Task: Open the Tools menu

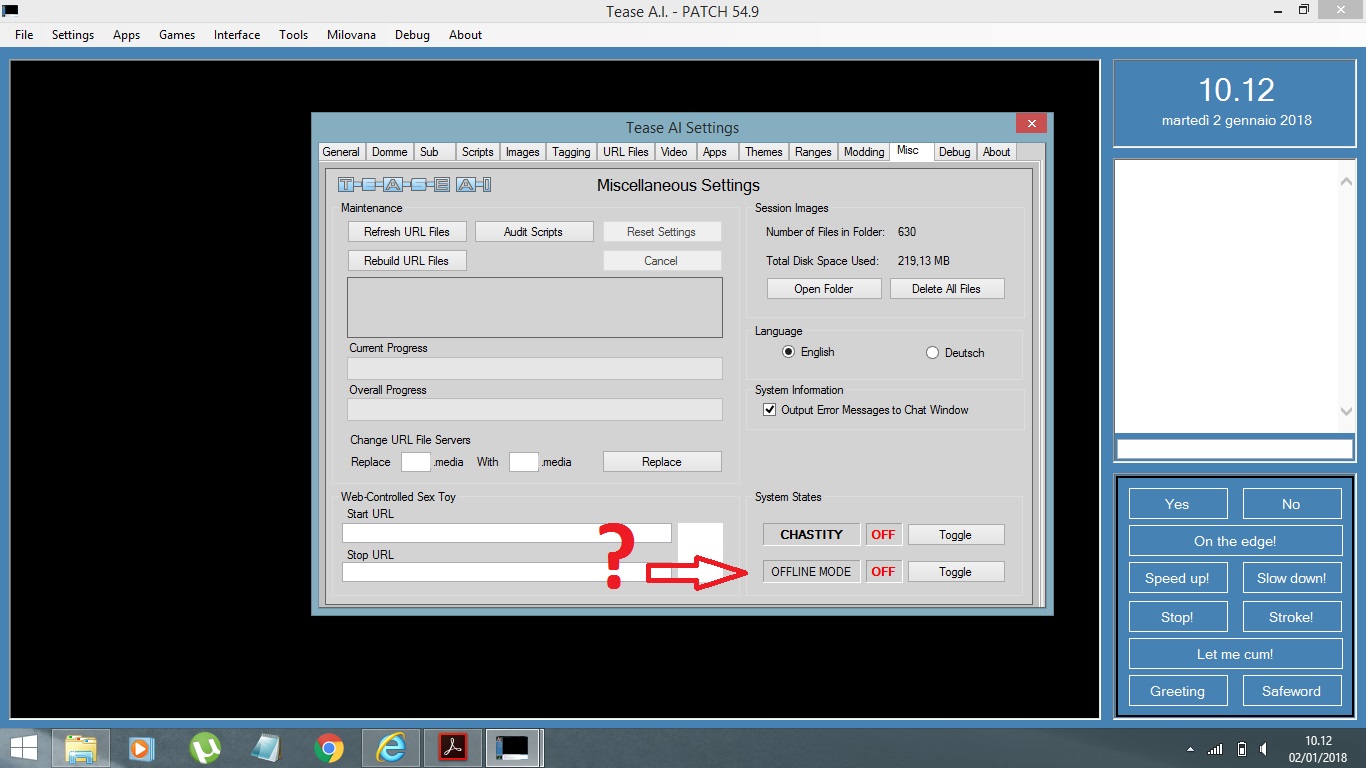Action: (x=294, y=35)
